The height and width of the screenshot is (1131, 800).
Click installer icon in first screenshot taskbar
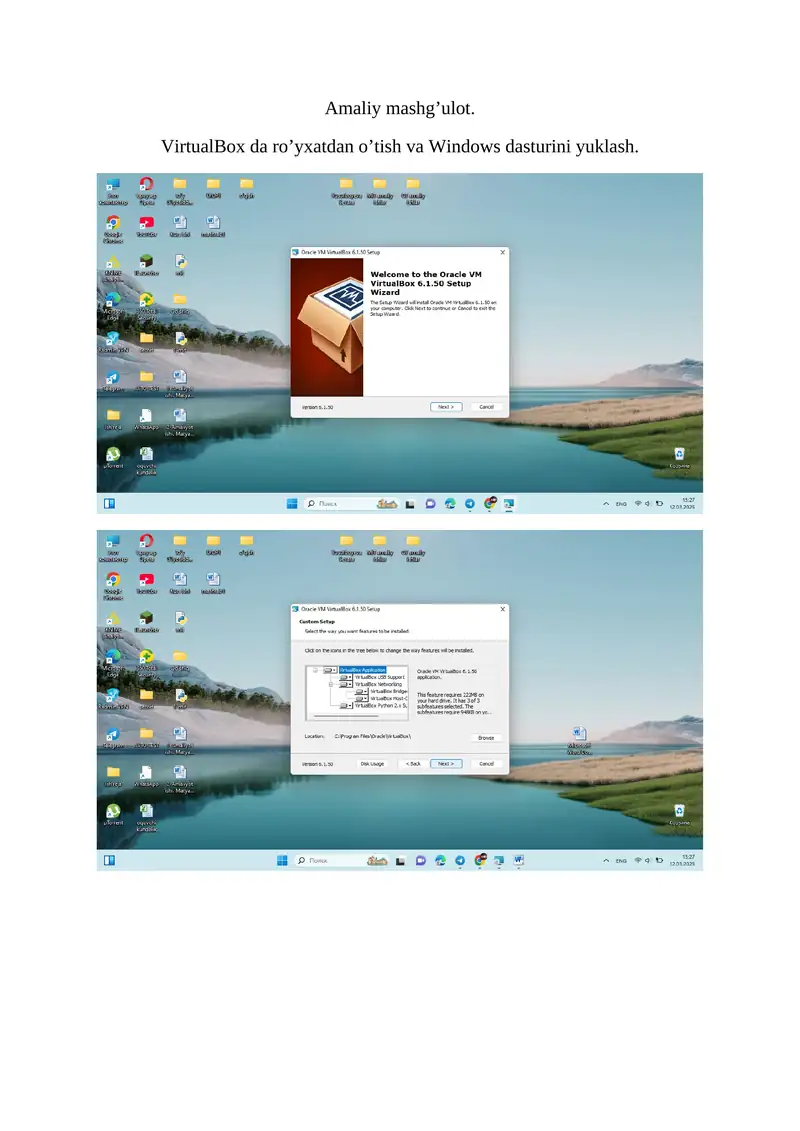[509, 504]
